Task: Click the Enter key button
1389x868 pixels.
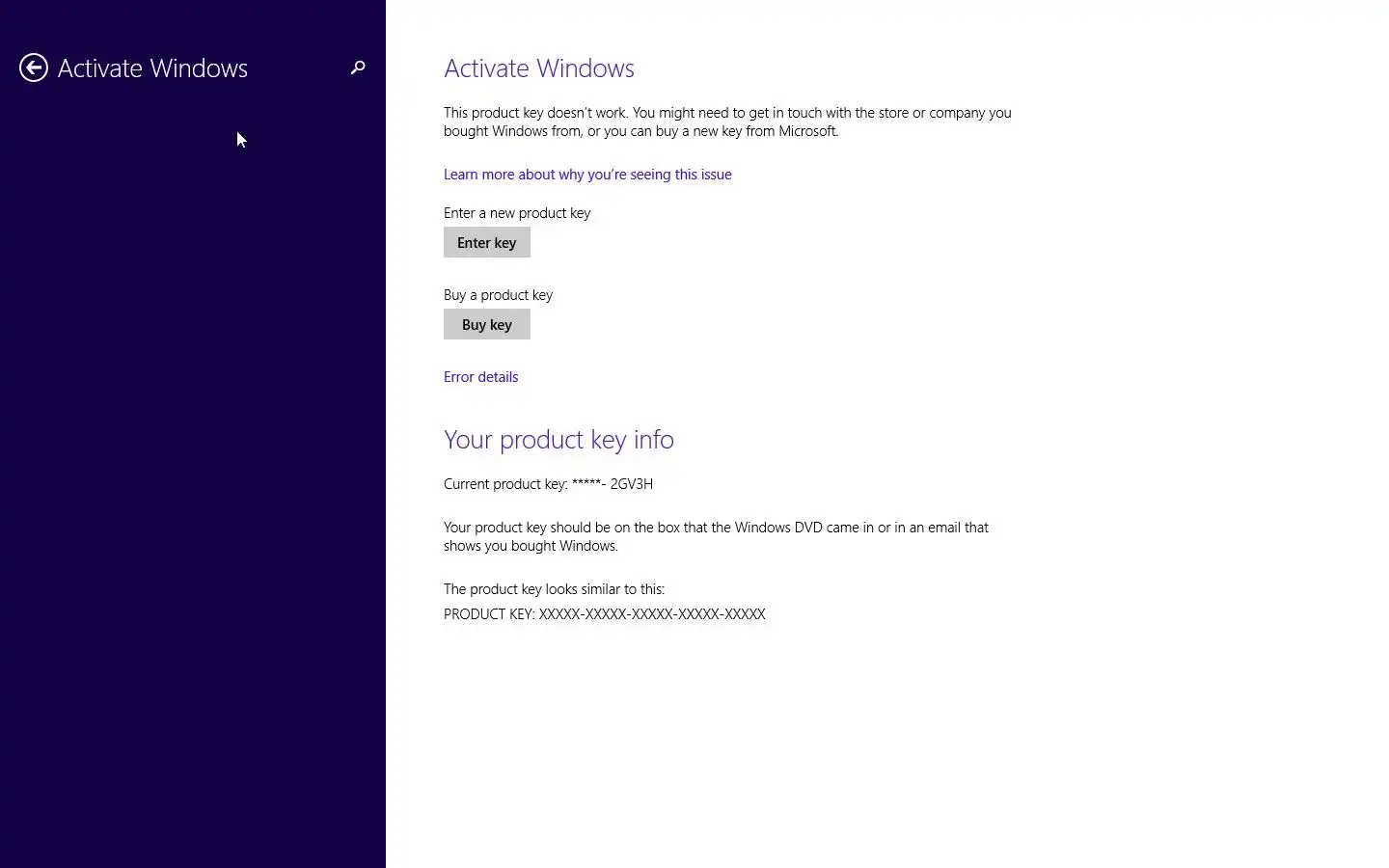Action: pos(487,243)
